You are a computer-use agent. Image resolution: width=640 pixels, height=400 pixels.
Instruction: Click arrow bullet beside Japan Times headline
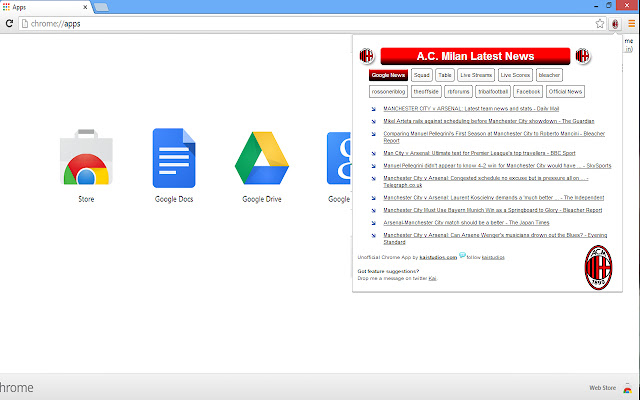click(373, 223)
